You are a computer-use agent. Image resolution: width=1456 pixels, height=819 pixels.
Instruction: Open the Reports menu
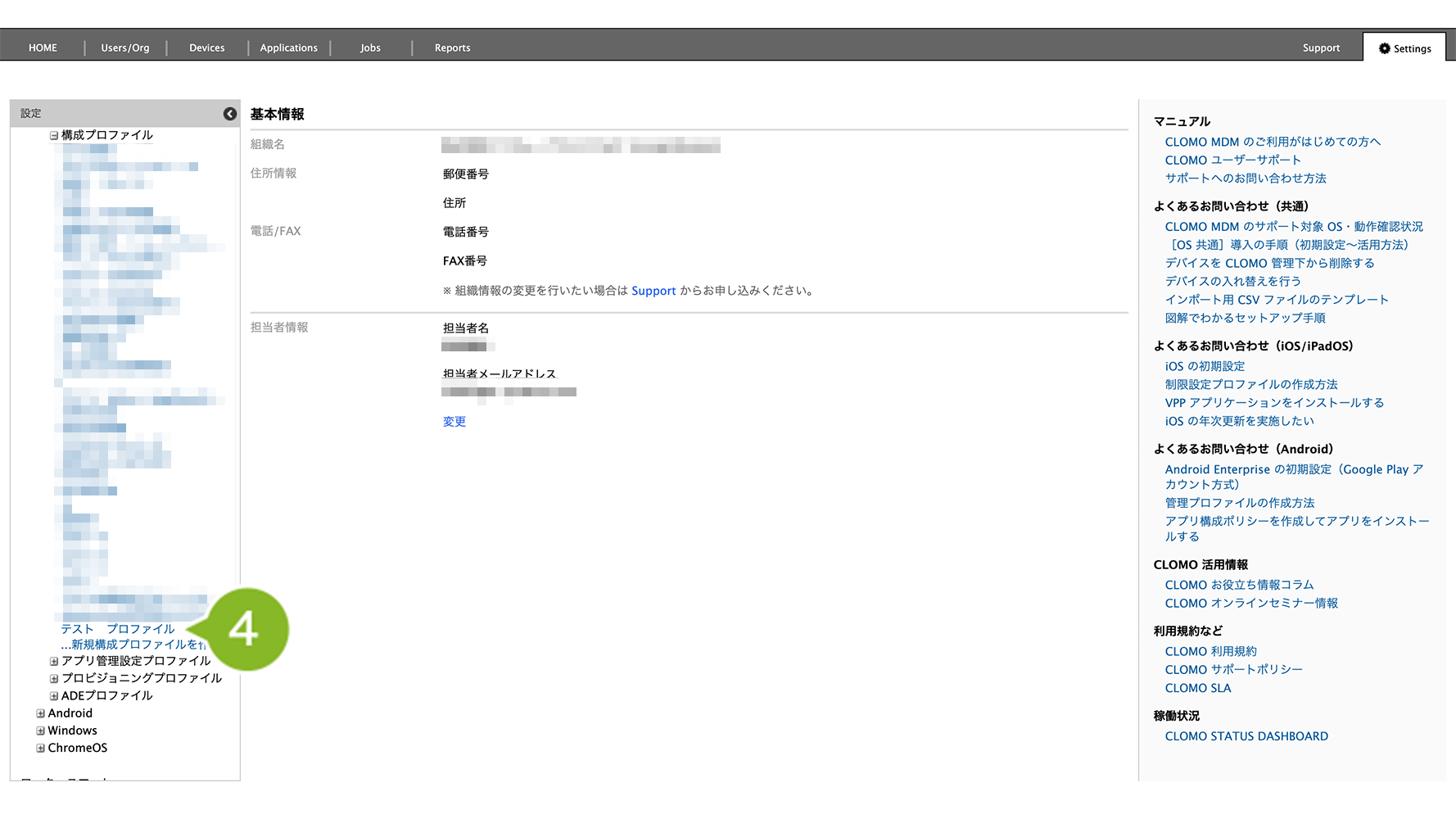tap(452, 48)
